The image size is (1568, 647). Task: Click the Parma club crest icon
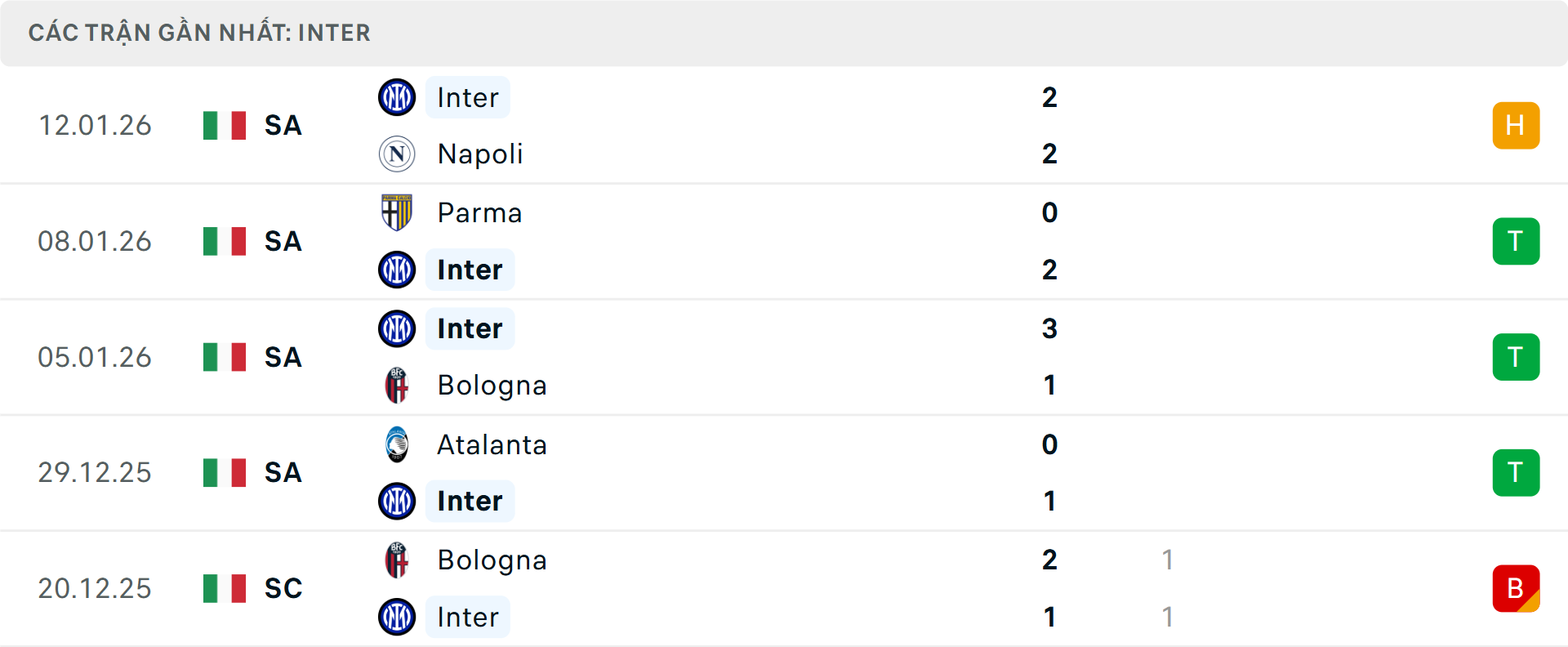397,212
